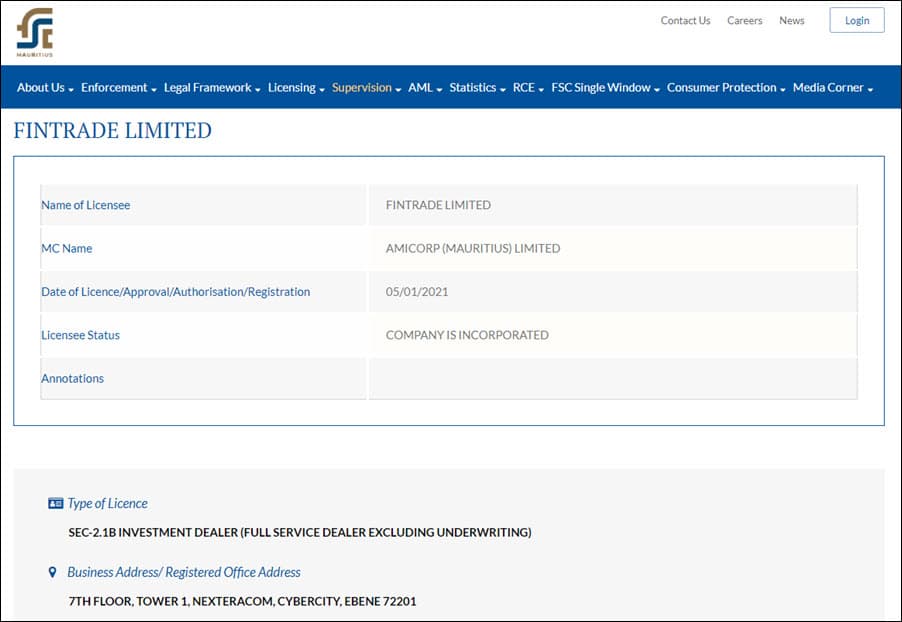Expand the Media Corner dropdown
902x622 pixels.
coord(833,88)
